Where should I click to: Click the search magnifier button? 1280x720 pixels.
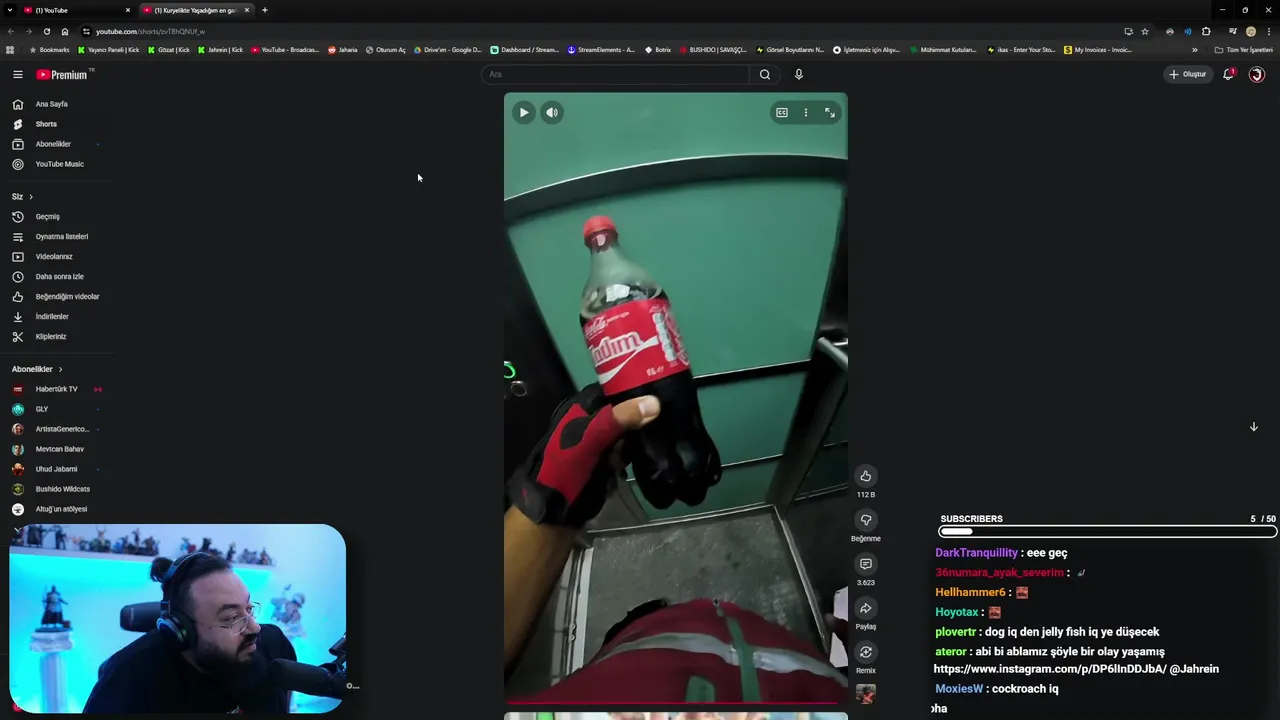coord(765,74)
